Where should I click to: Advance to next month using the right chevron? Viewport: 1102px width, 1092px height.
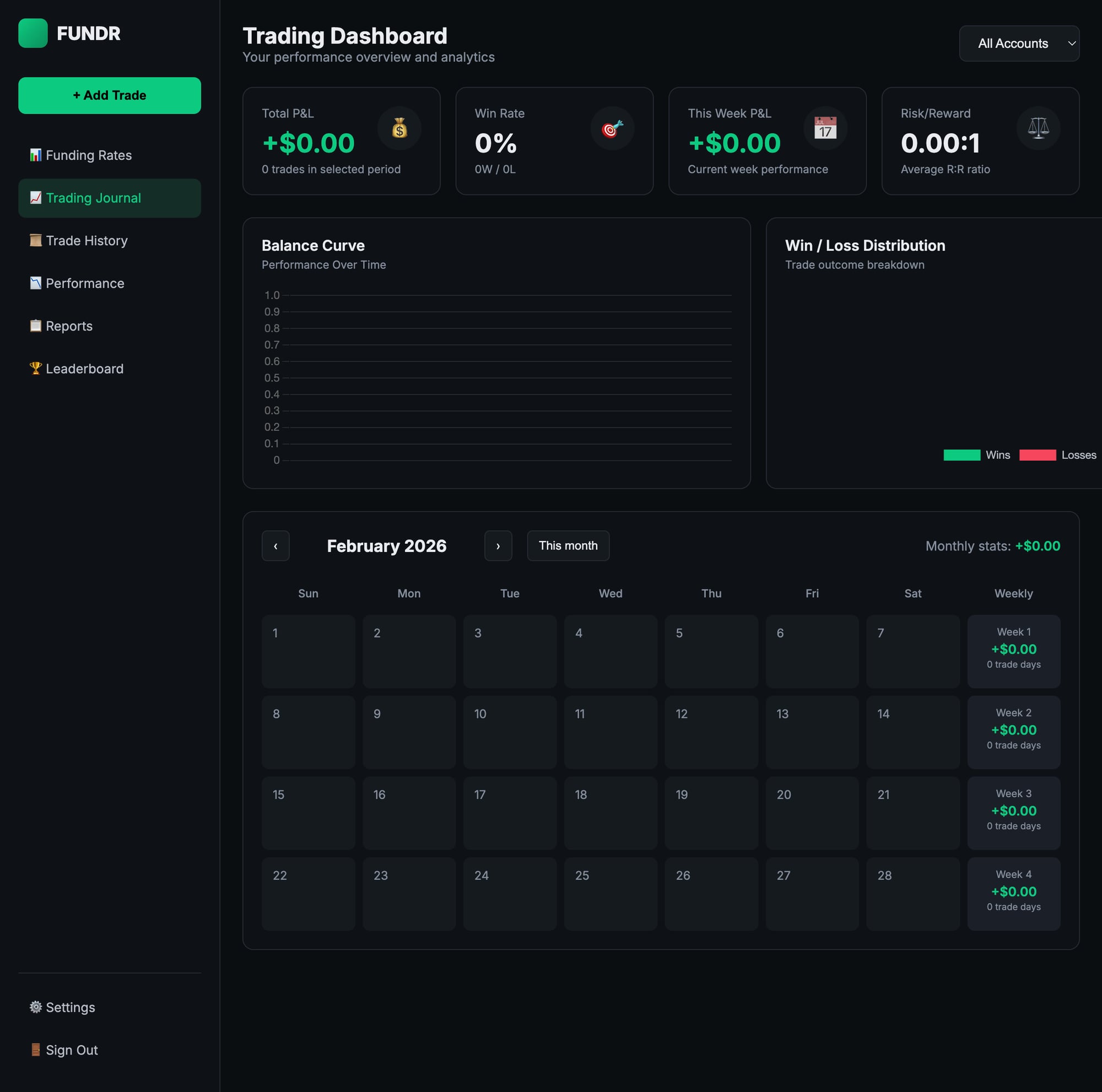498,545
